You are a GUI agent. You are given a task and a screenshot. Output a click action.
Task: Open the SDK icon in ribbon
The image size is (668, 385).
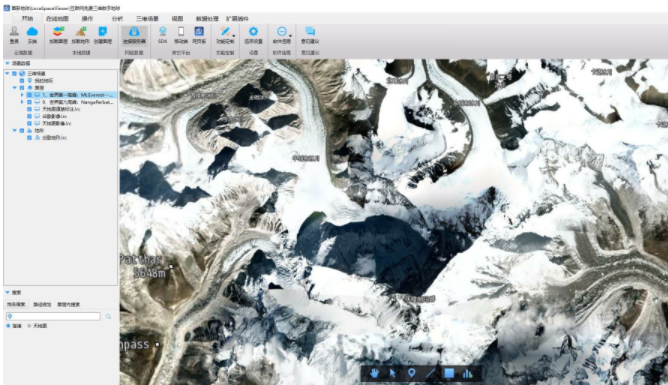click(x=163, y=32)
